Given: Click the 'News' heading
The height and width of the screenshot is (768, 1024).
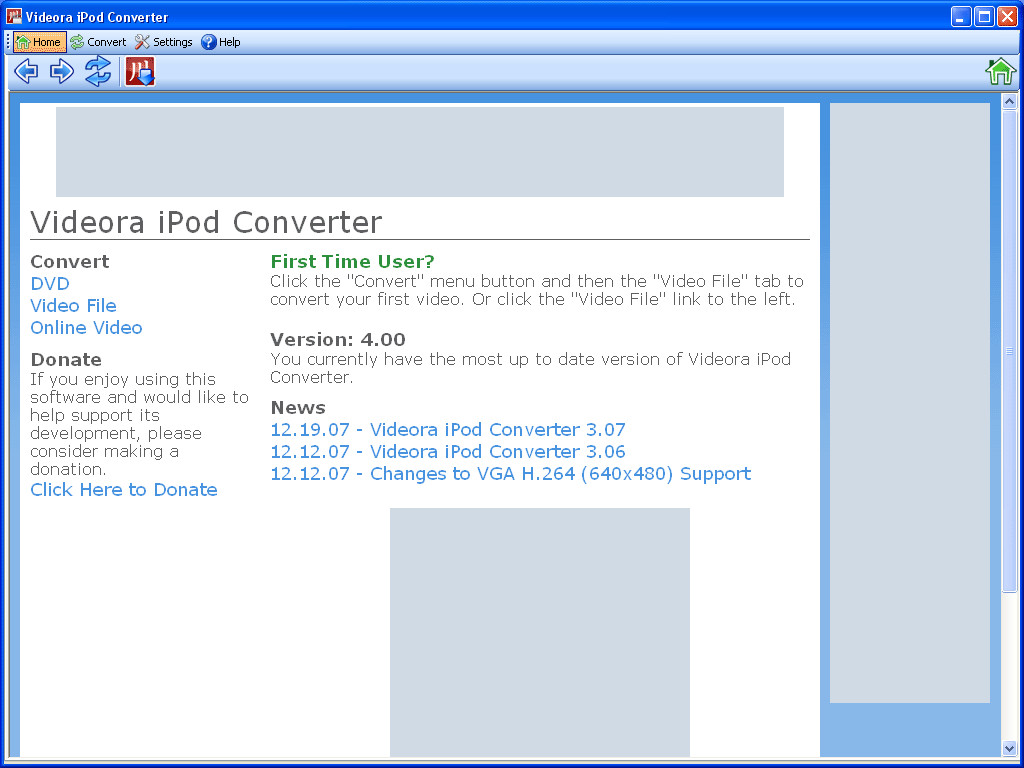Looking at the screenshot, I should (x=298, y=408).
